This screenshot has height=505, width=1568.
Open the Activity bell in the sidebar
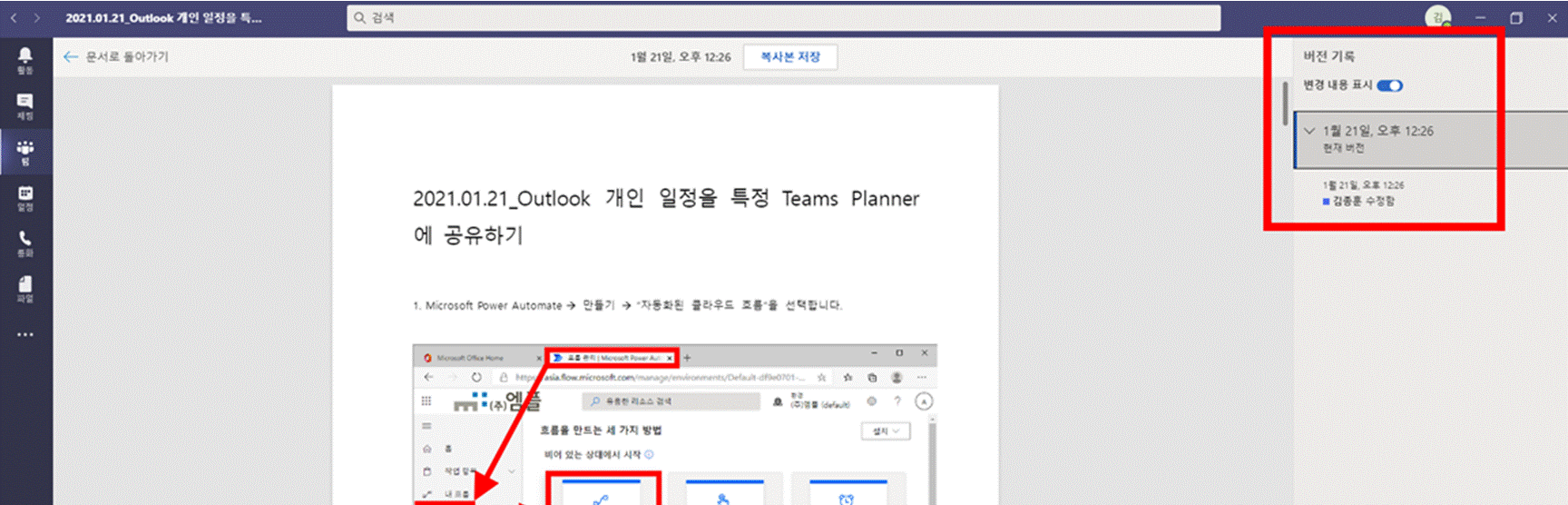click(x=25, y=60)
